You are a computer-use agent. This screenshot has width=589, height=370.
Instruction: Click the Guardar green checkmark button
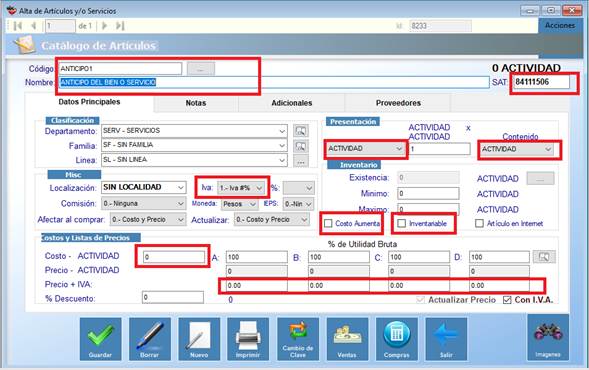(x=100, y=339)
